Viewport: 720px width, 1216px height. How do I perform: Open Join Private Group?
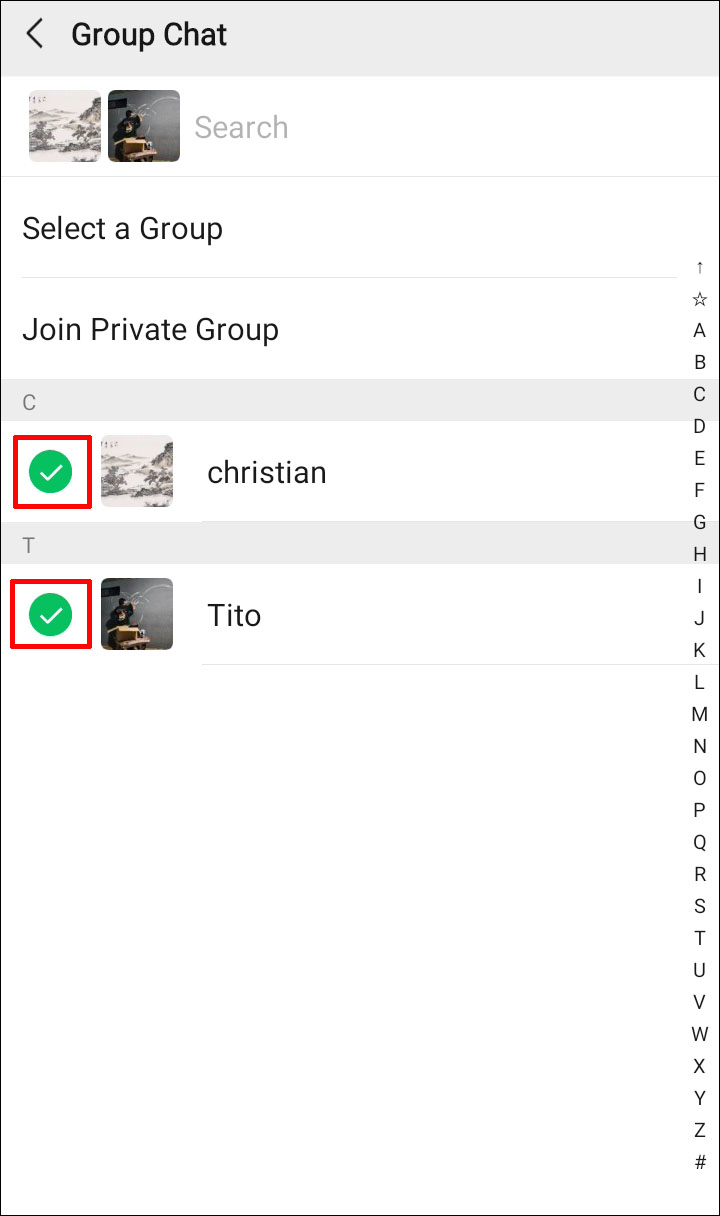pyautogui.click(x=151, y=330)
